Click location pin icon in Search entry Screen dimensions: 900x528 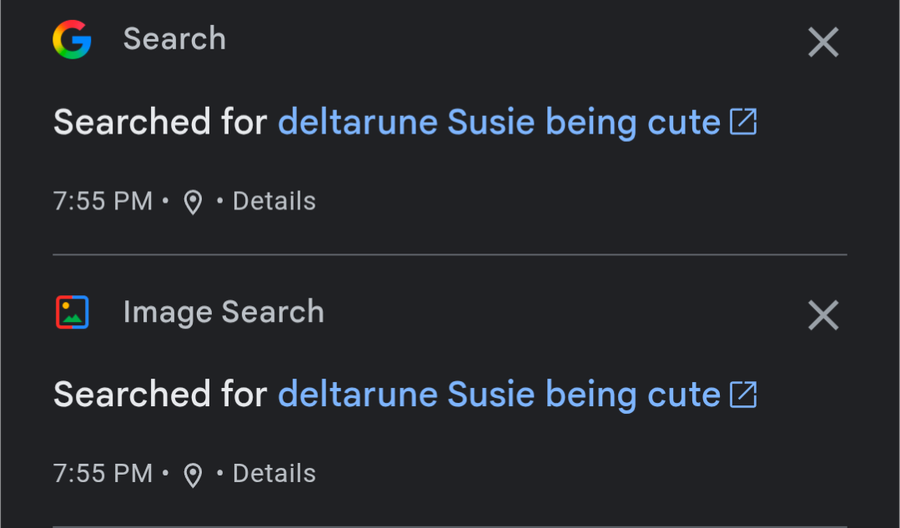(193, 203)
